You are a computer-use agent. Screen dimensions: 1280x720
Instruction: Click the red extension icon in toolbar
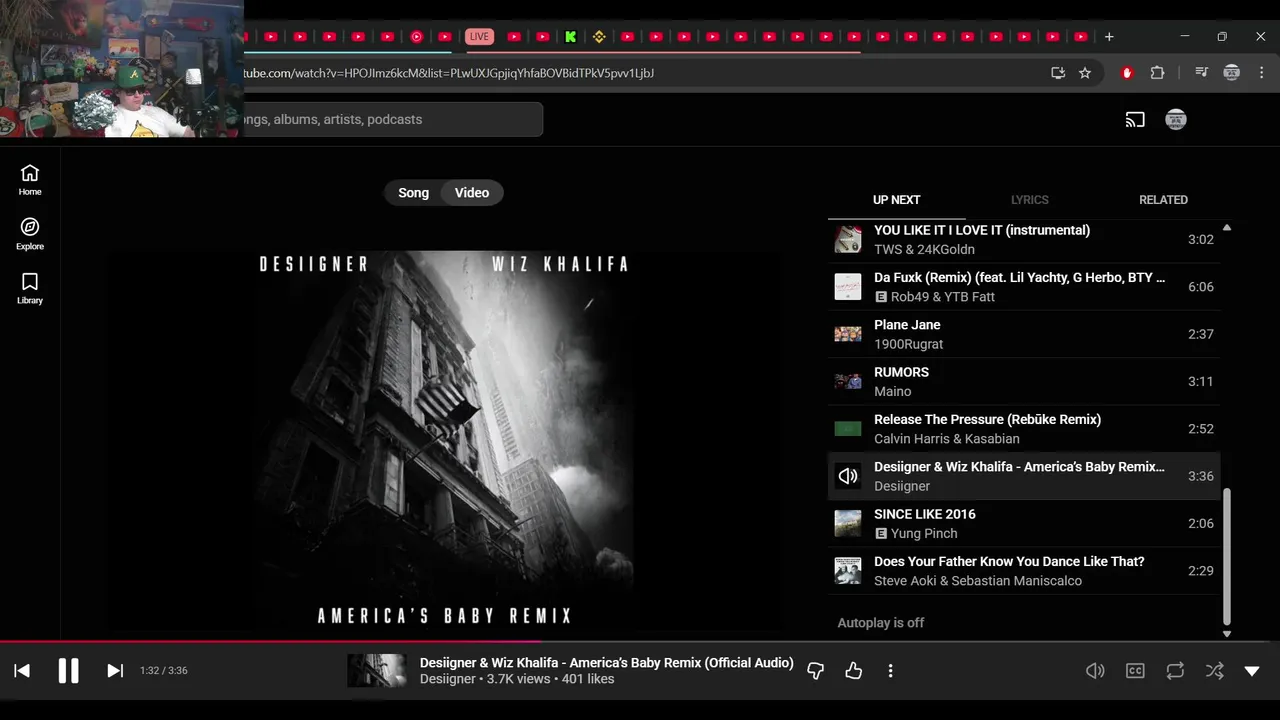tap(1128, 73)
